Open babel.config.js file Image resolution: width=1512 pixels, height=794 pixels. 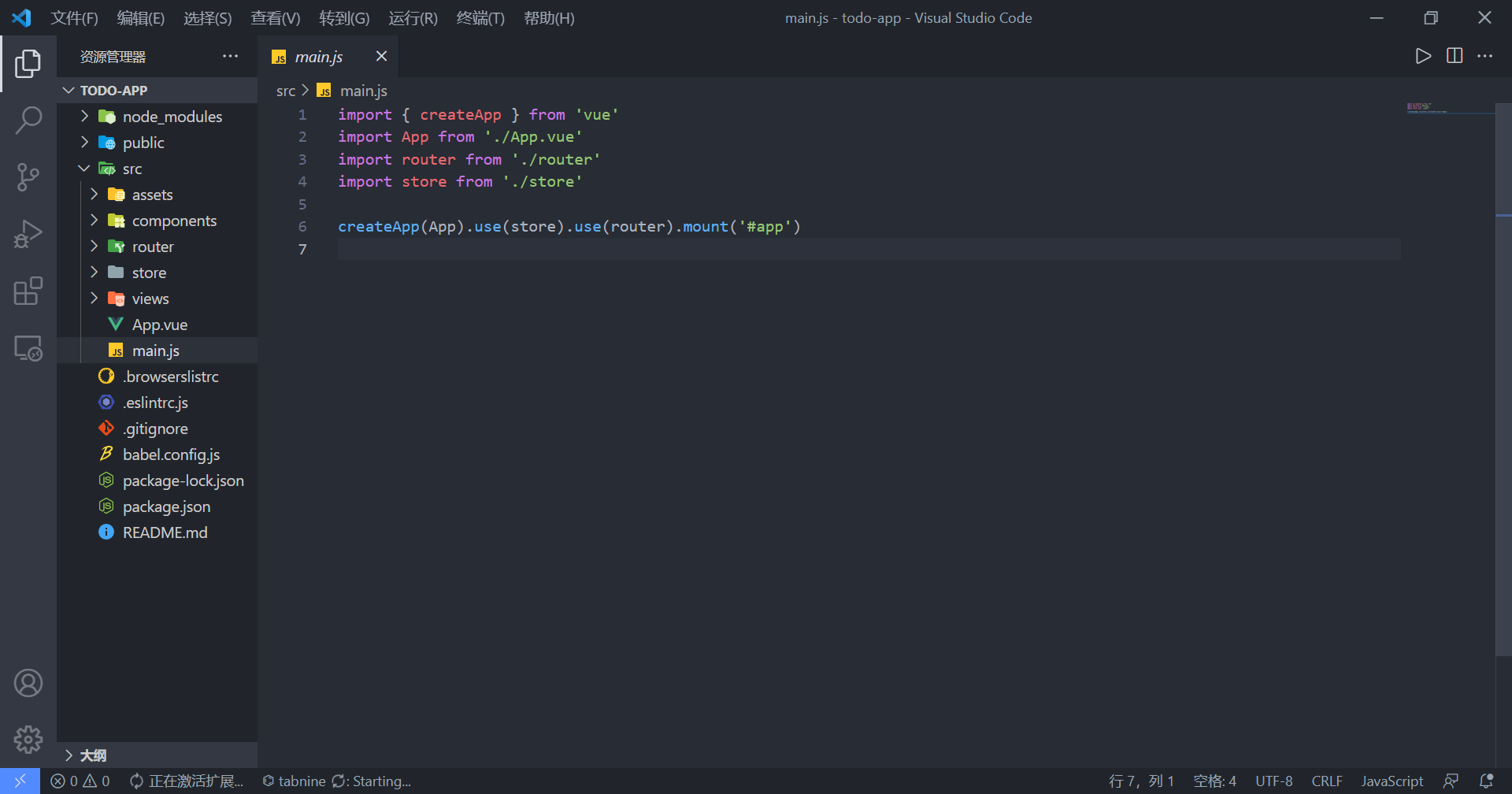coord(157,455)
